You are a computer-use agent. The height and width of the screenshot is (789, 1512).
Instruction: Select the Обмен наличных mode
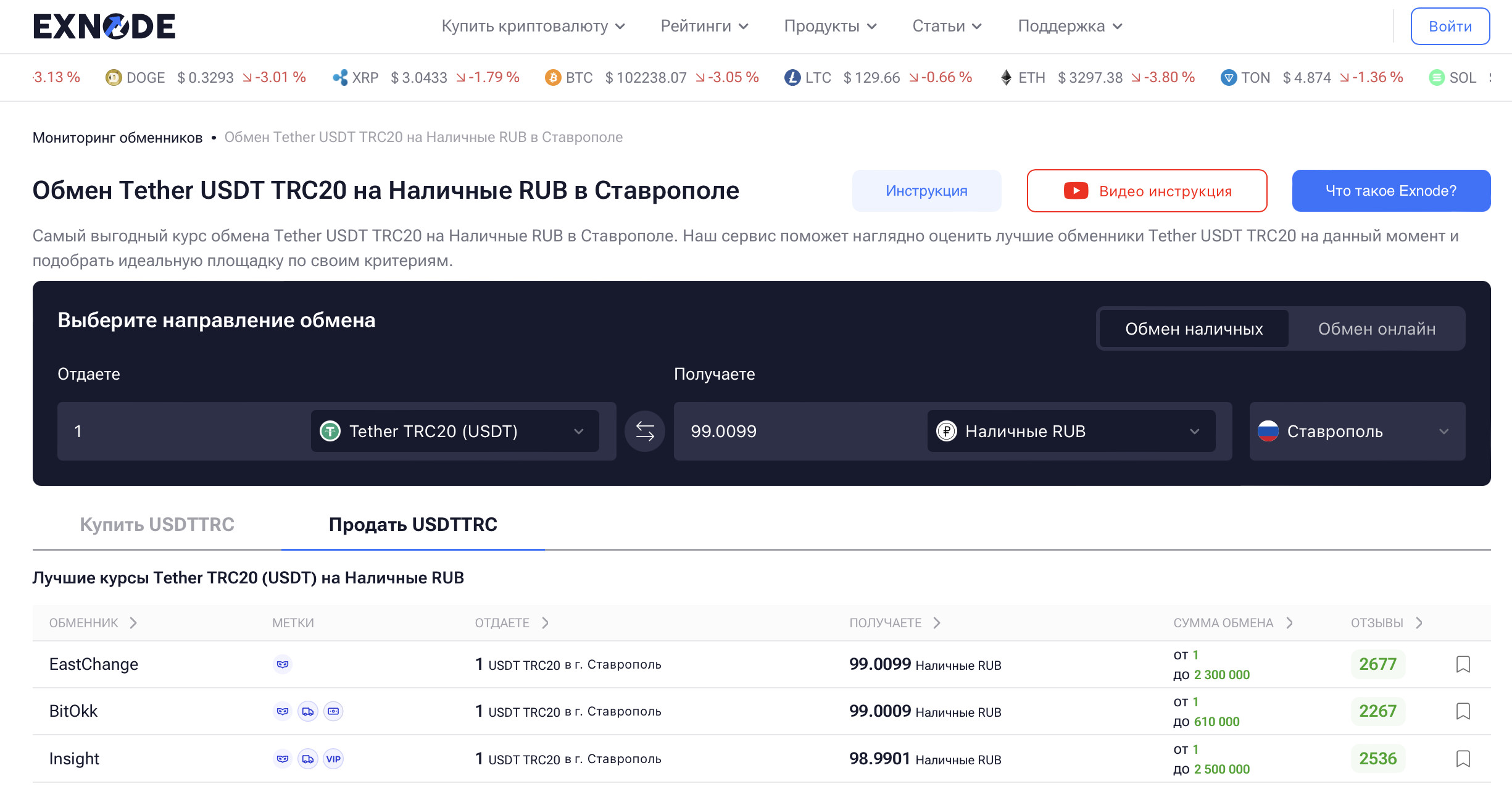point(1194,328)
